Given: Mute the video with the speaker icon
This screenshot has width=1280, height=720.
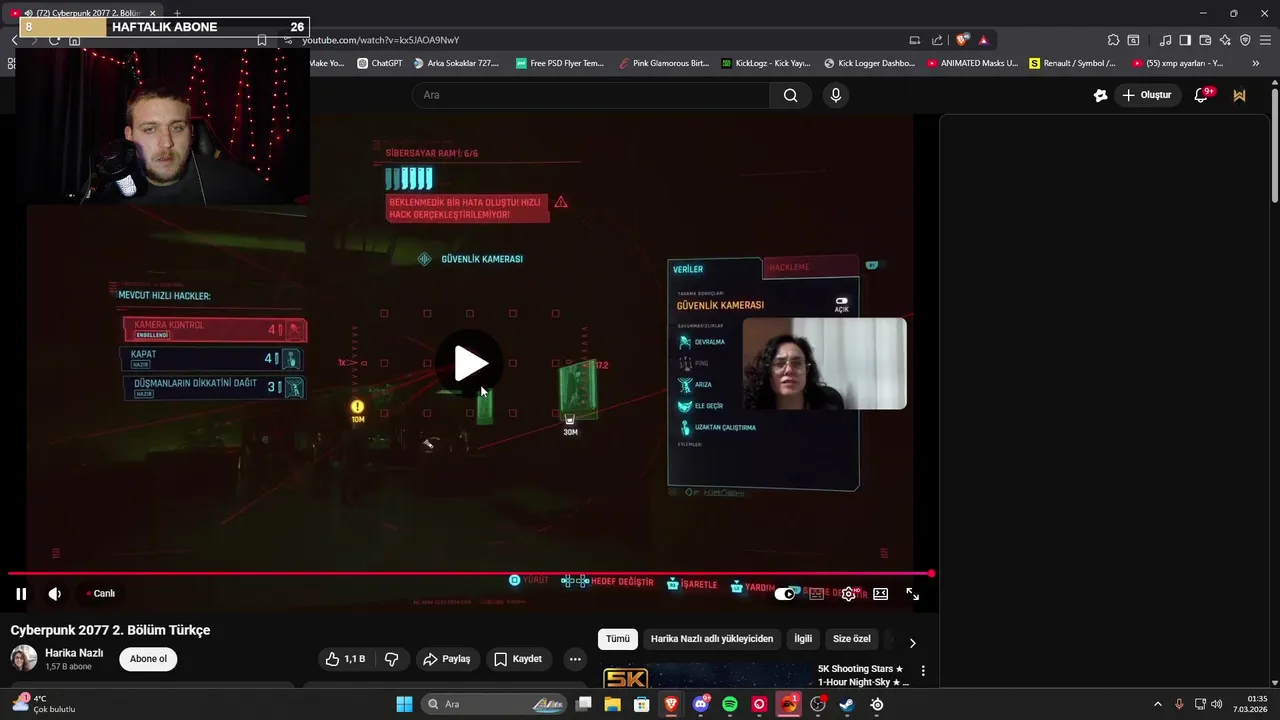Looking at the screenshot, I should click(55, 594).
